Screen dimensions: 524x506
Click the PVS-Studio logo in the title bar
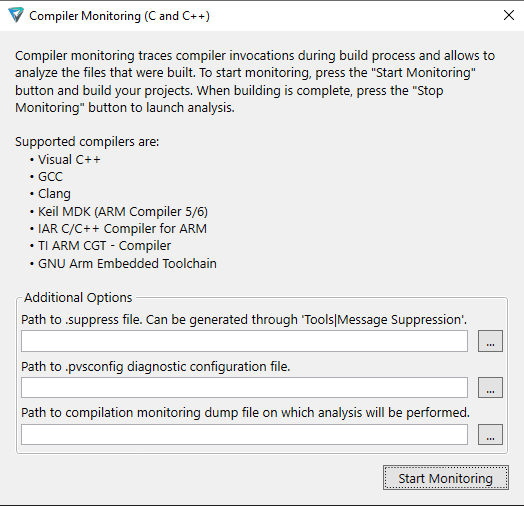(16, 15)
